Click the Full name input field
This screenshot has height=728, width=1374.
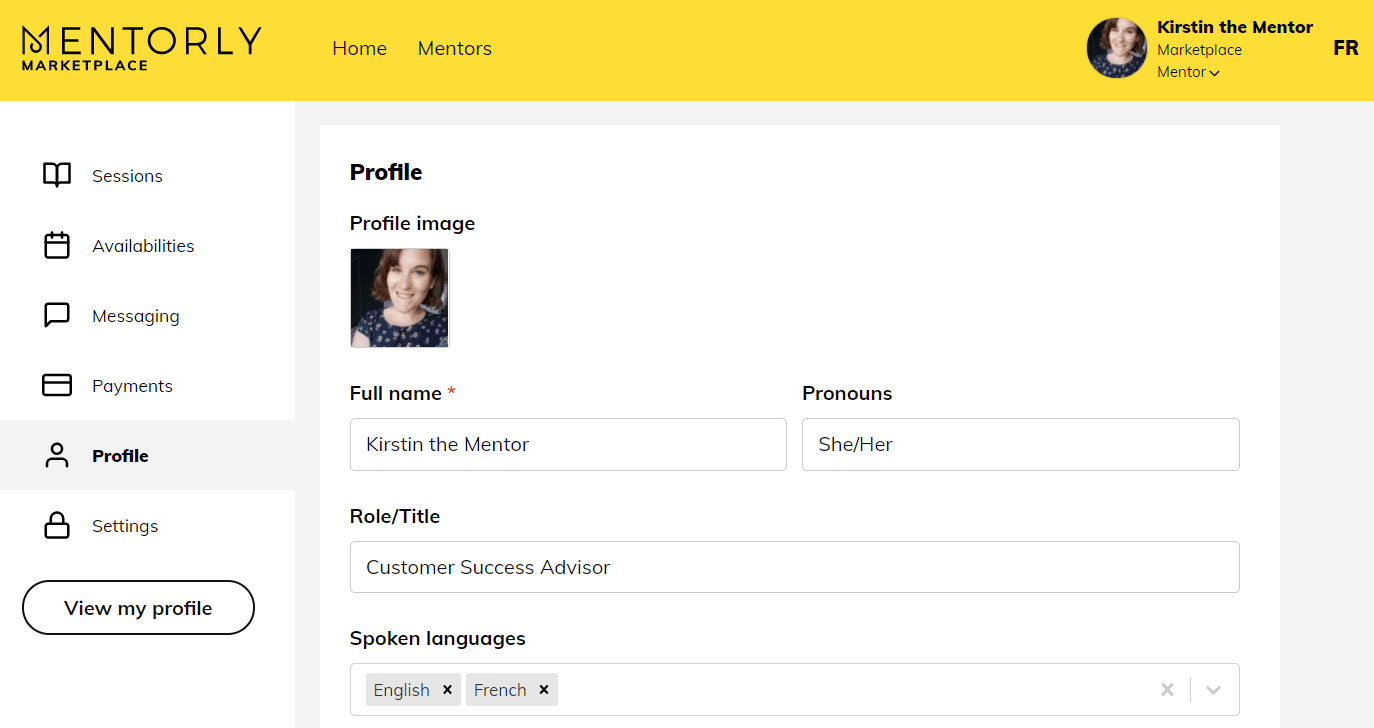(x=568, y=445)
